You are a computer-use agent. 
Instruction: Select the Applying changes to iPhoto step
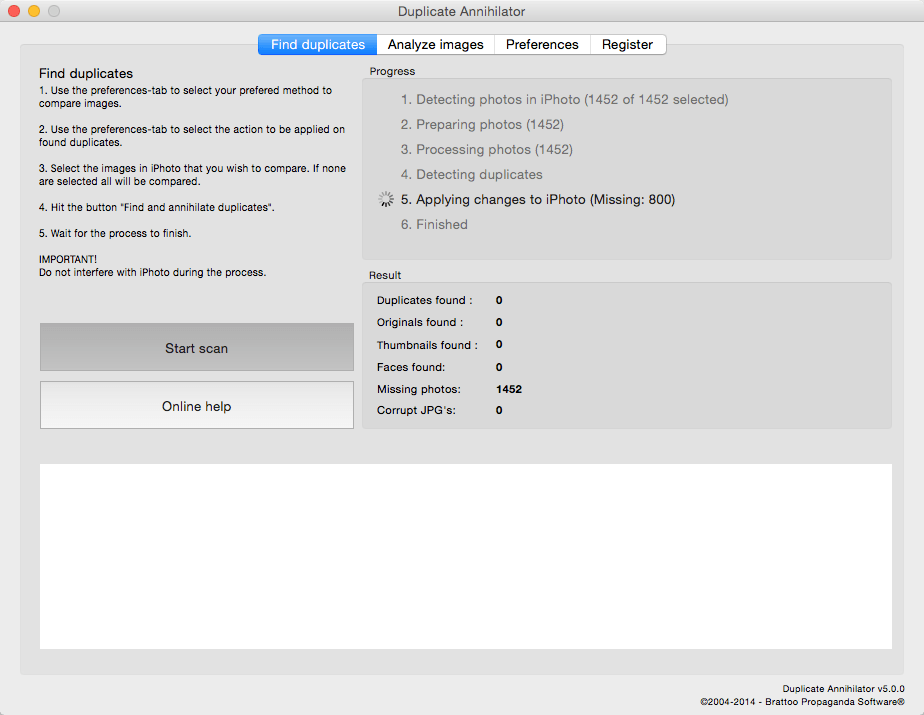(x=537, y=200)
